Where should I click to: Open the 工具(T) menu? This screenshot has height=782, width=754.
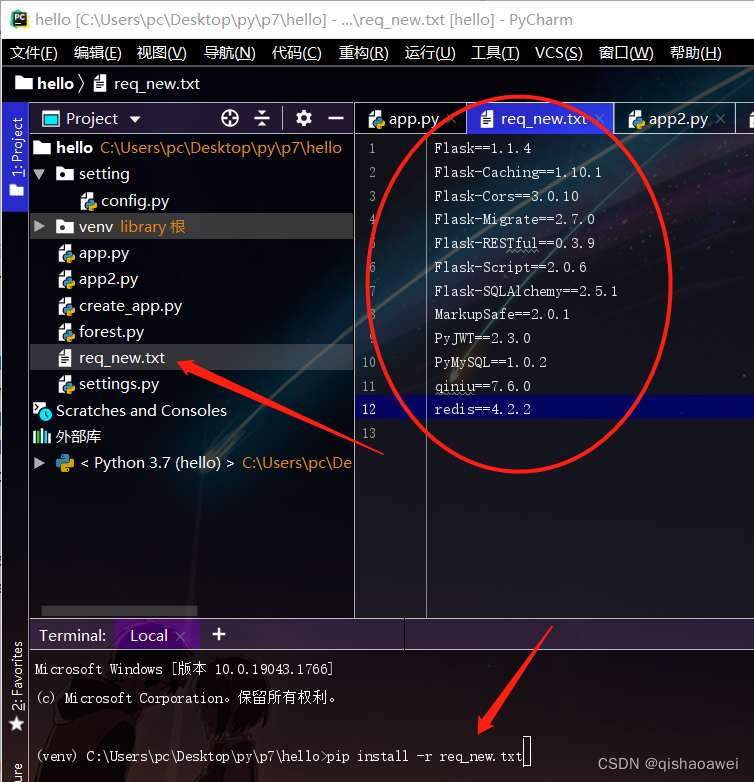click(x=495, y=53)
